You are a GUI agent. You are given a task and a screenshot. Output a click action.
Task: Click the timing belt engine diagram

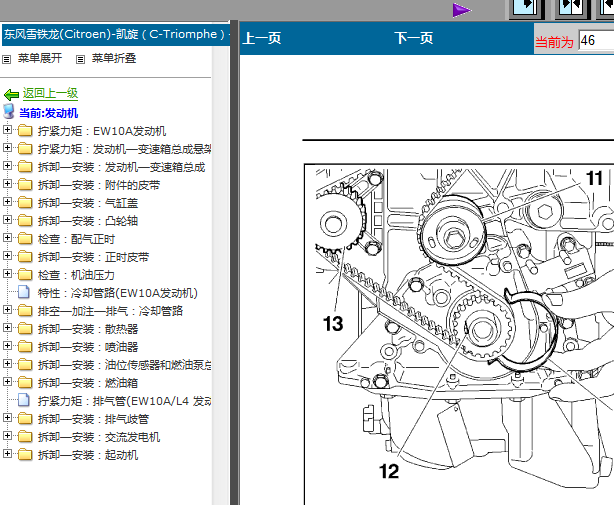[x=459, y=335]
